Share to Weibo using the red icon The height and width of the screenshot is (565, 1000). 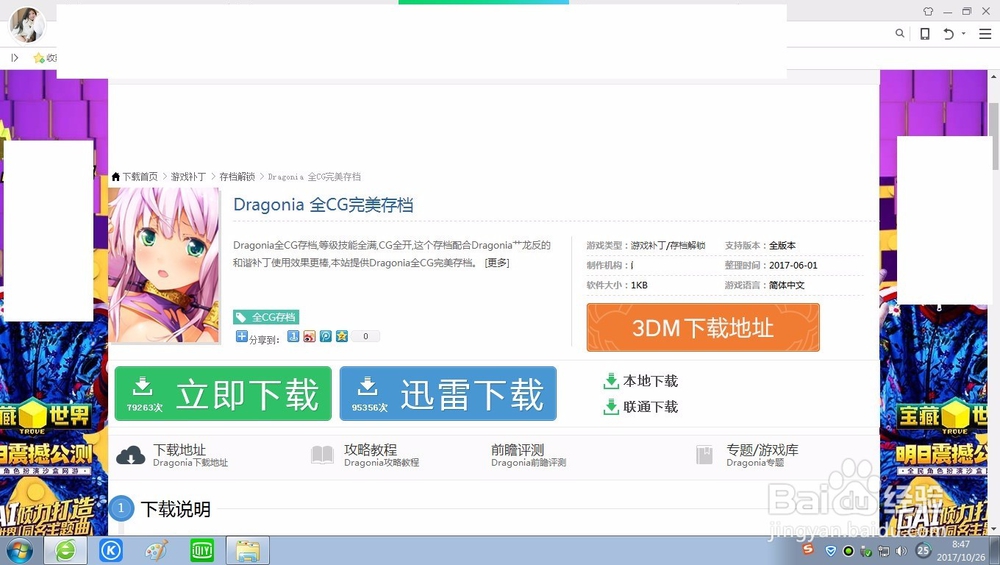tap(309, 336)
